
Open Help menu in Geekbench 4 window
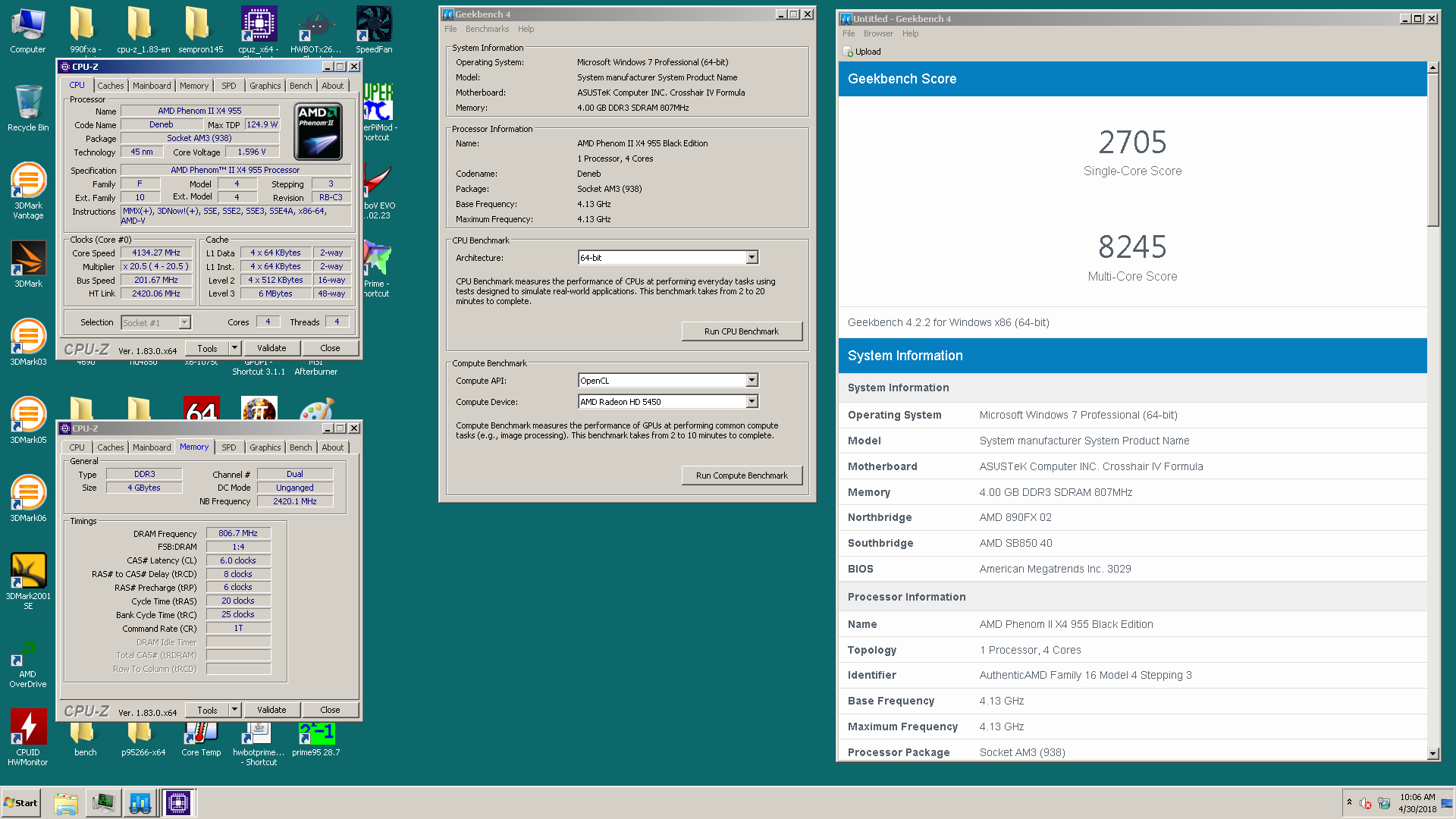point(526,29)
